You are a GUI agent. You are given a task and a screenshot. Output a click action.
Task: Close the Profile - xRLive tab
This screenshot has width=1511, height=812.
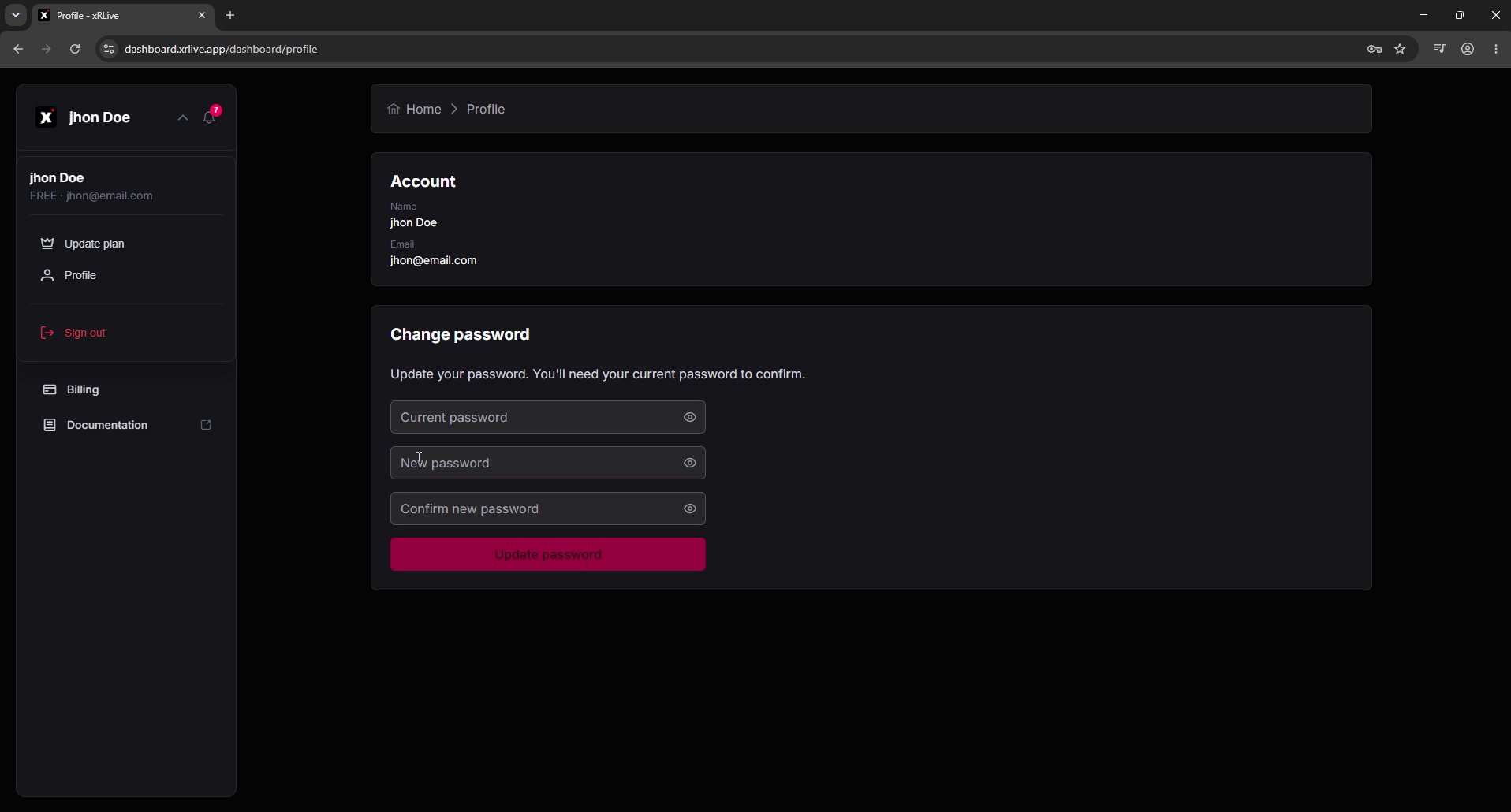click(x=202, y=15)
